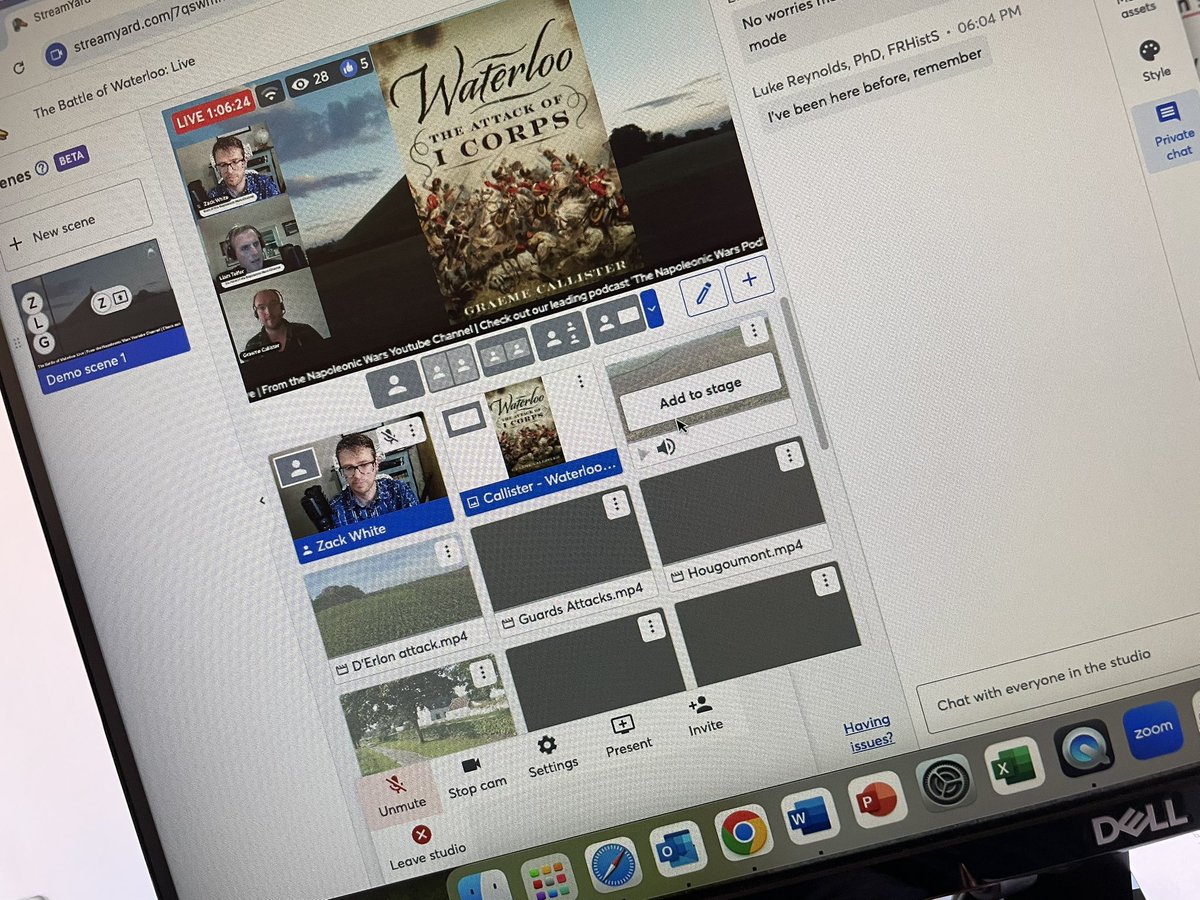
Task: Click the New scene button
Action: (77, 227)
